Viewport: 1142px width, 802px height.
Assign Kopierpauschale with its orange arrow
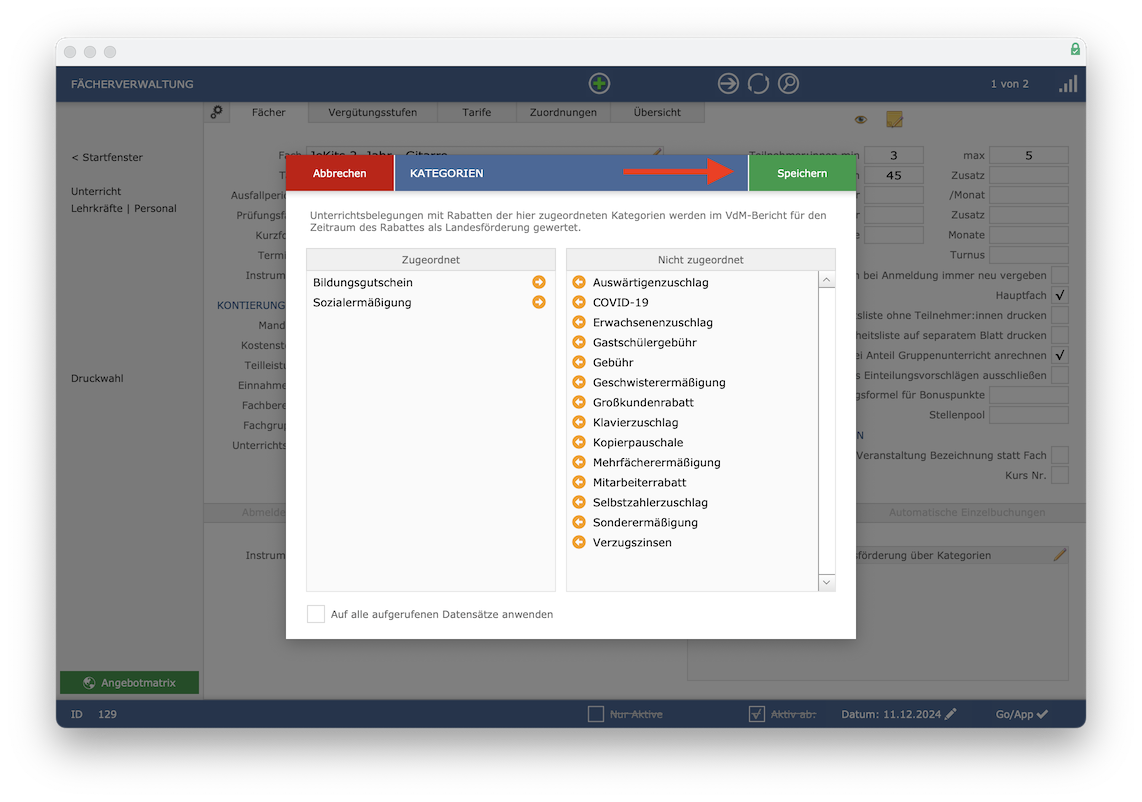click(579, 443)
